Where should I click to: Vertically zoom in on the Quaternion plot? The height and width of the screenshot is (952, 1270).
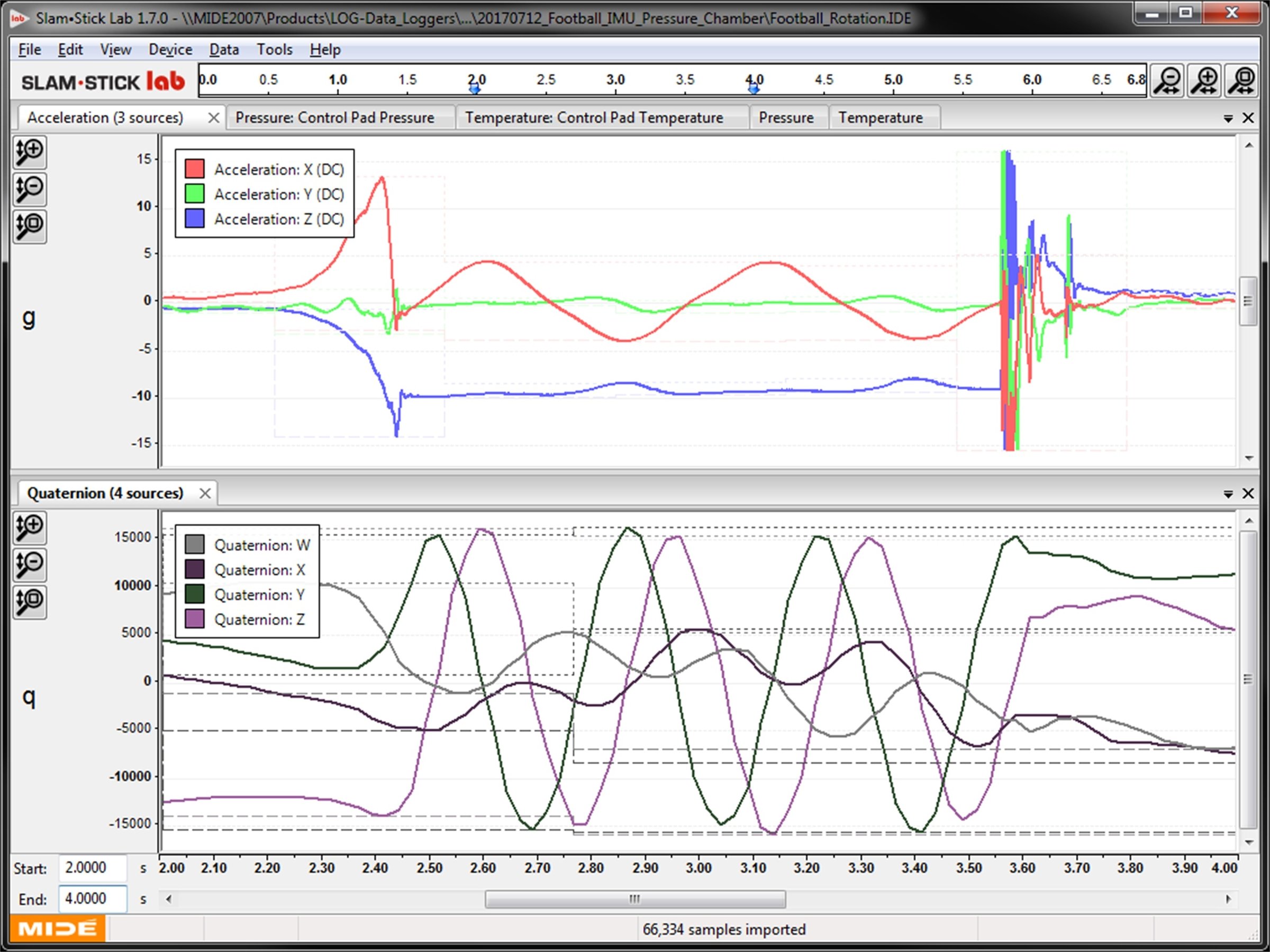(30, 528)
